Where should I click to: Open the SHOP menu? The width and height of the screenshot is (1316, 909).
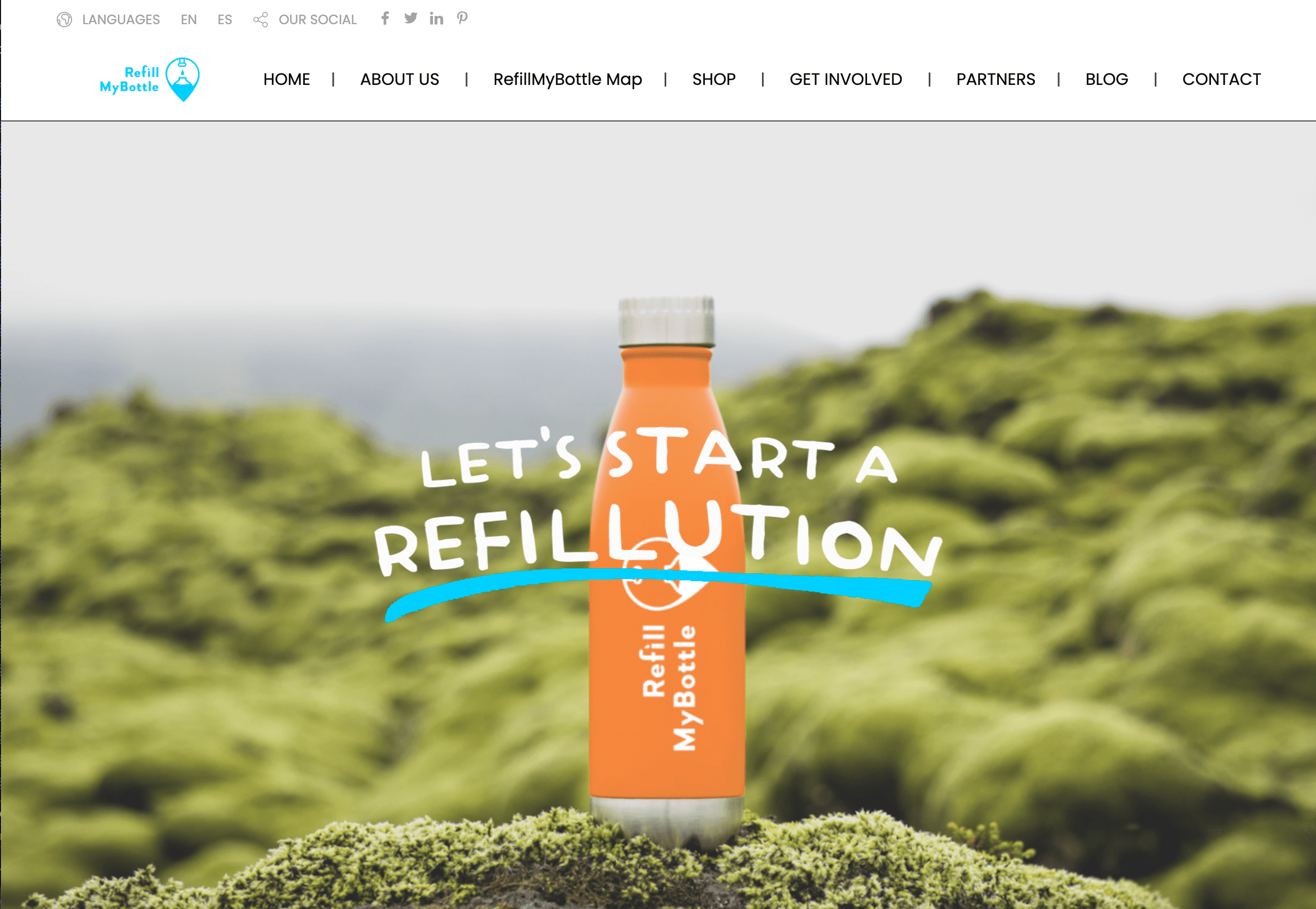tap(714, 79)
